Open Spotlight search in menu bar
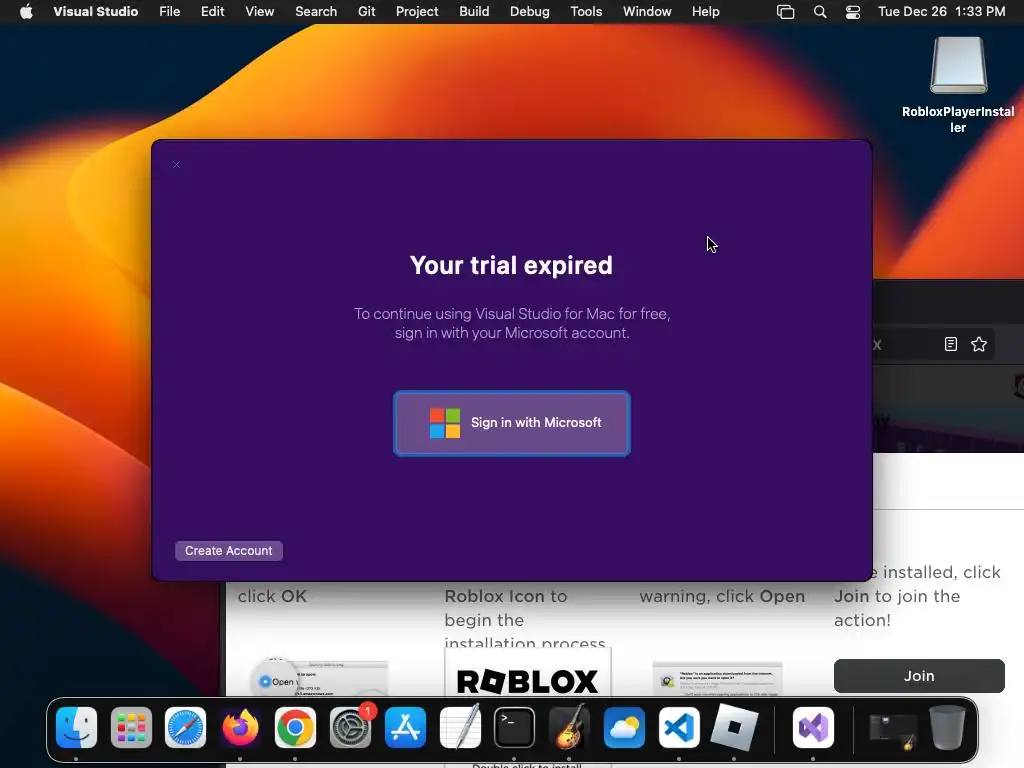Image resolution: width=1024 pixels, height=768 pixels. click(x=820, y=12)
